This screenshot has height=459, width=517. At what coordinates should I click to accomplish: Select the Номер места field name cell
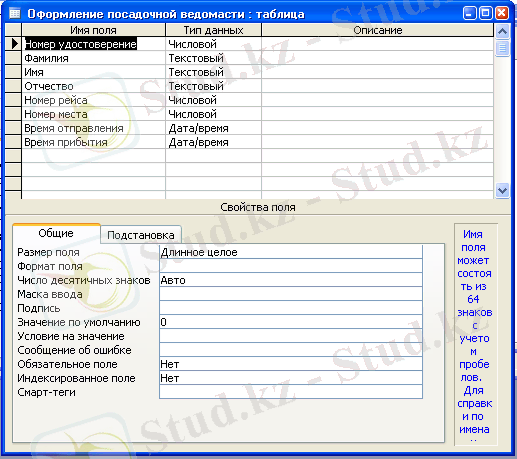93,114
